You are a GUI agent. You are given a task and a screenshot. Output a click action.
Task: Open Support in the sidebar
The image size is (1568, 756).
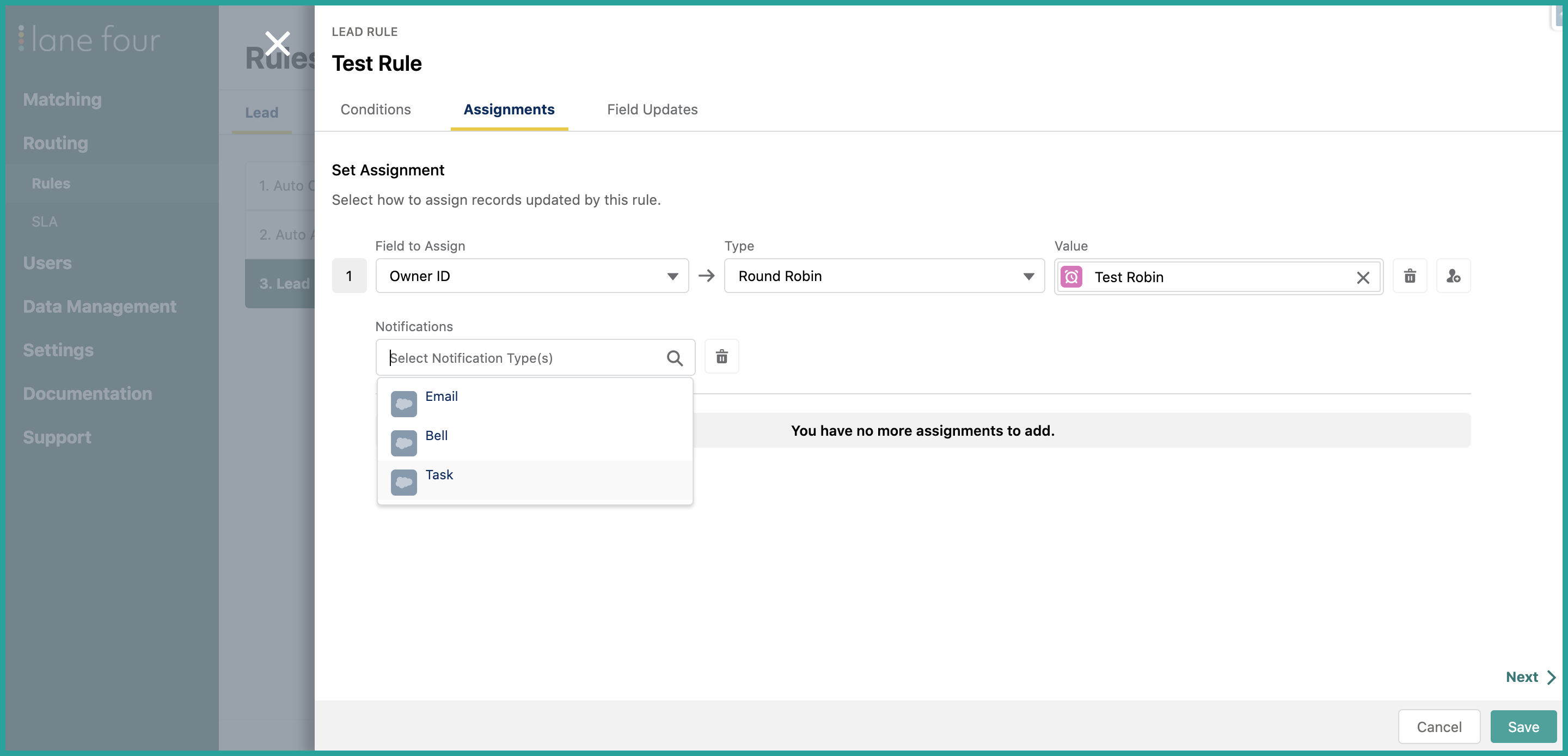[57, 437]
